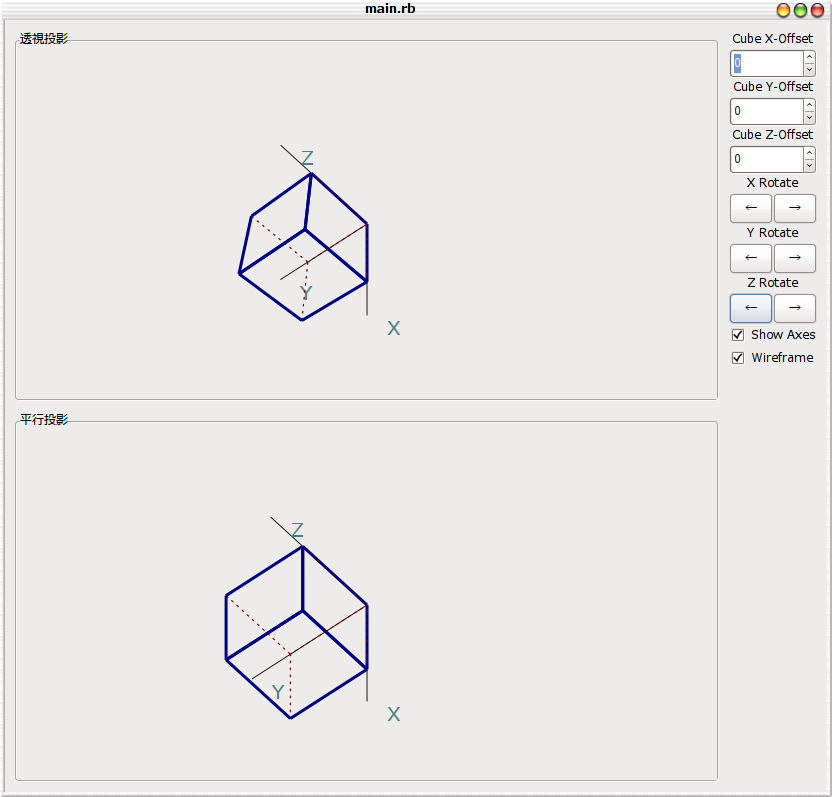832x797 pixels.
Task: Click the X Rotate left arrow button
Action: coord(750,208)
